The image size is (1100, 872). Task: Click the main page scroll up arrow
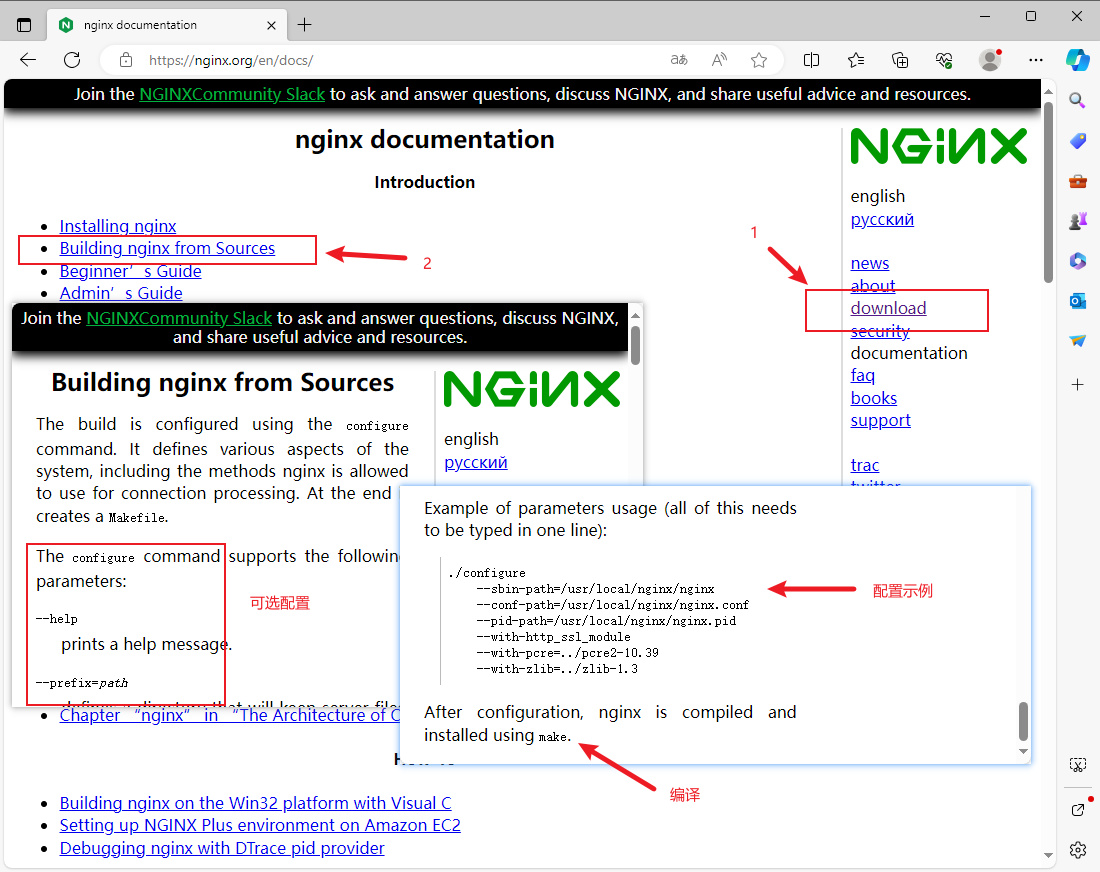coord(1048,92)
